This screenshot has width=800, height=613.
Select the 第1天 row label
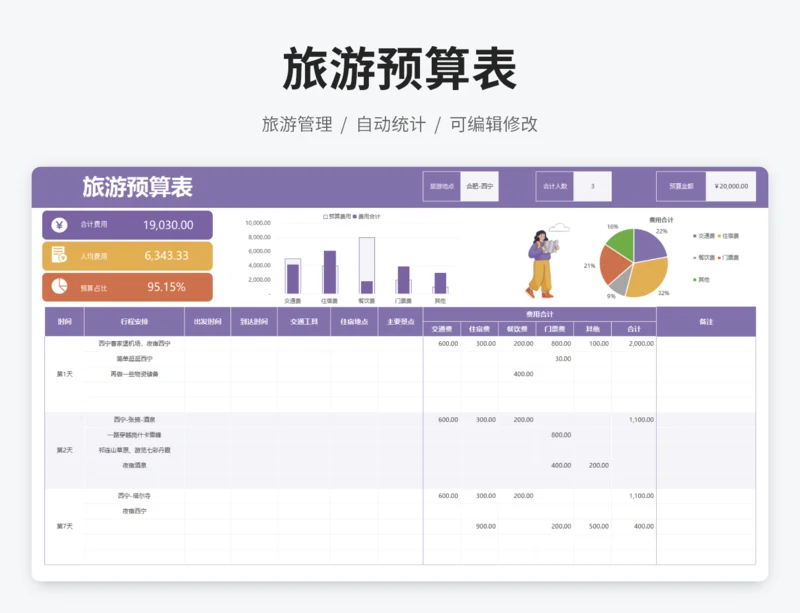(64, 374)
